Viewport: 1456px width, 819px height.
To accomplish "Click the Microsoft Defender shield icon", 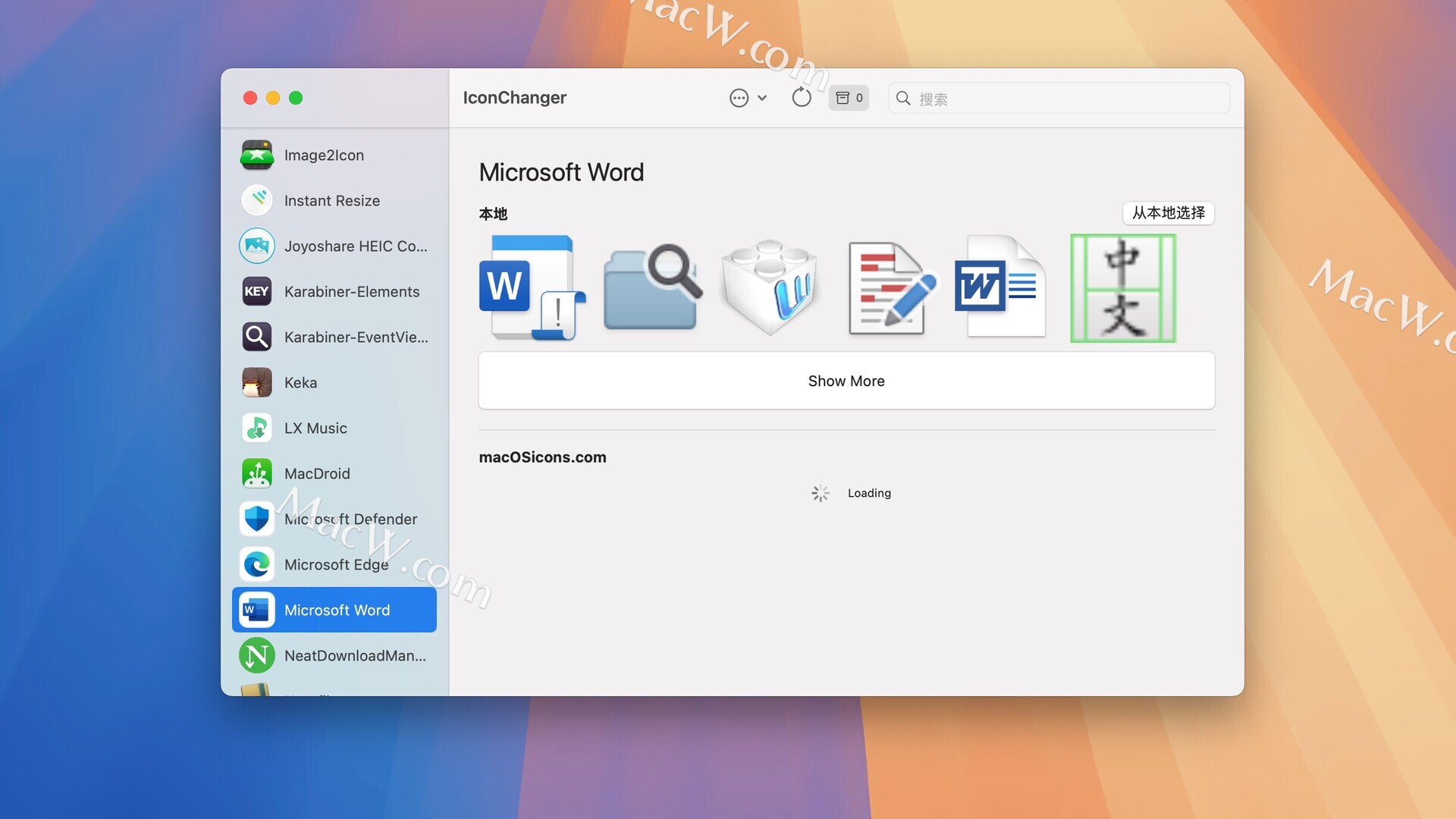I will [x=257, y=519].
